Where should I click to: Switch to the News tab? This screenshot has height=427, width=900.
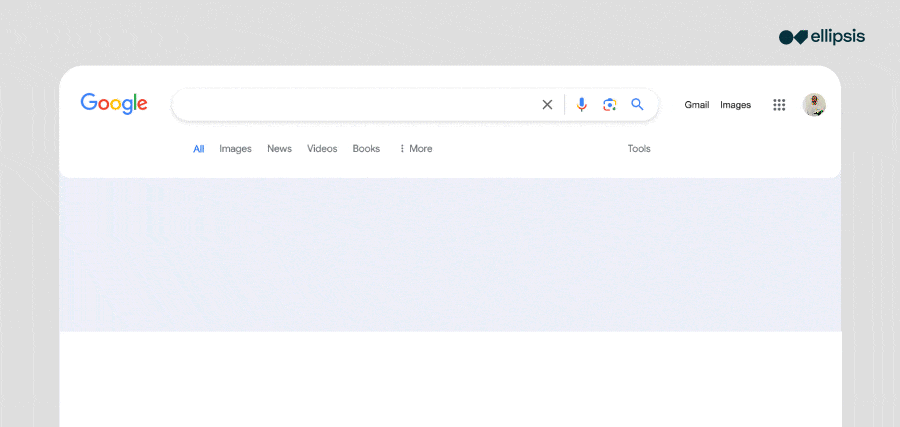coord(279,149)
